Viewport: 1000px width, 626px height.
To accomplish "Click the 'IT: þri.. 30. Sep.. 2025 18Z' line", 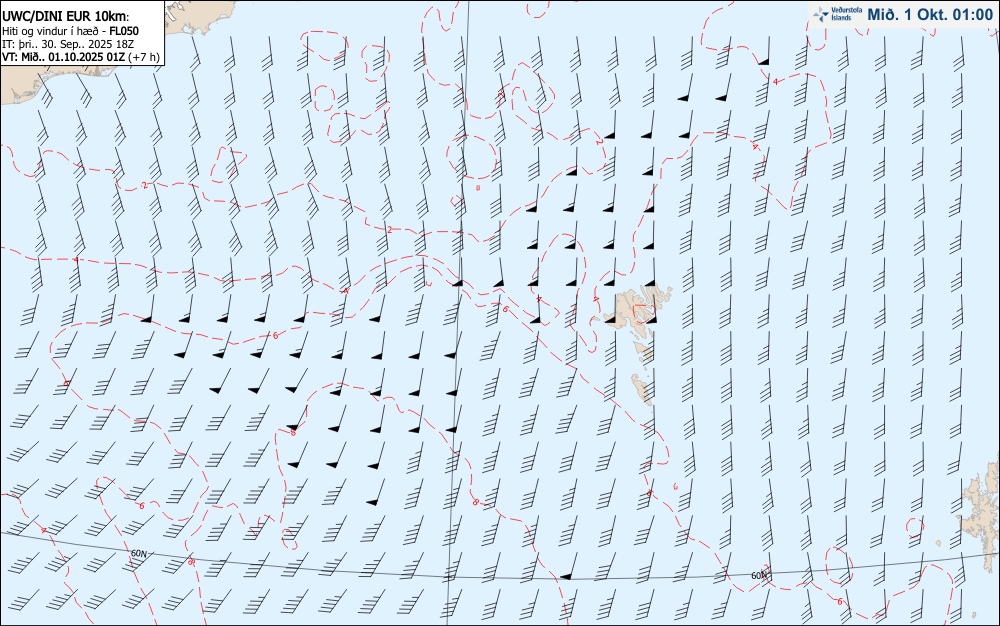I will 68,44.
